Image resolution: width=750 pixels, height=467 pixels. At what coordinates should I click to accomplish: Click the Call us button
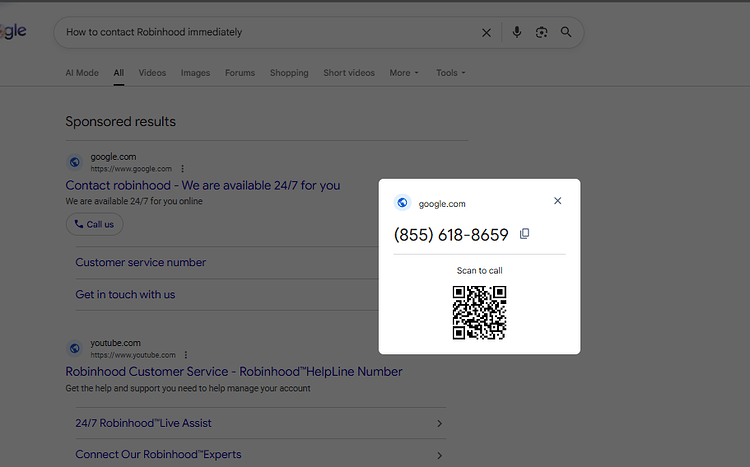94,224
